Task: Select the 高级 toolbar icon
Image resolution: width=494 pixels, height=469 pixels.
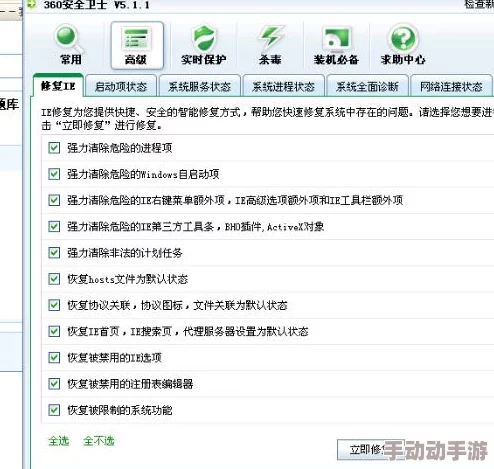Action: 137,46
